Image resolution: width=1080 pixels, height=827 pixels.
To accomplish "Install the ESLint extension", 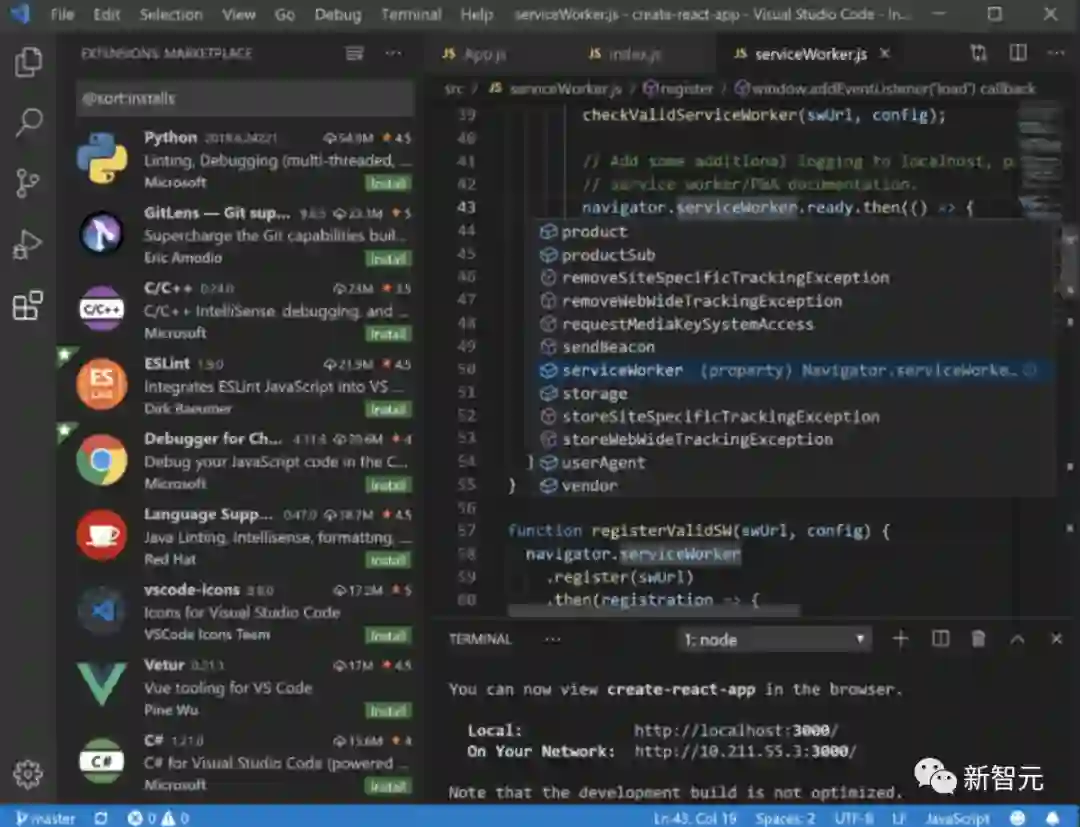I will (x=388, y=410).
